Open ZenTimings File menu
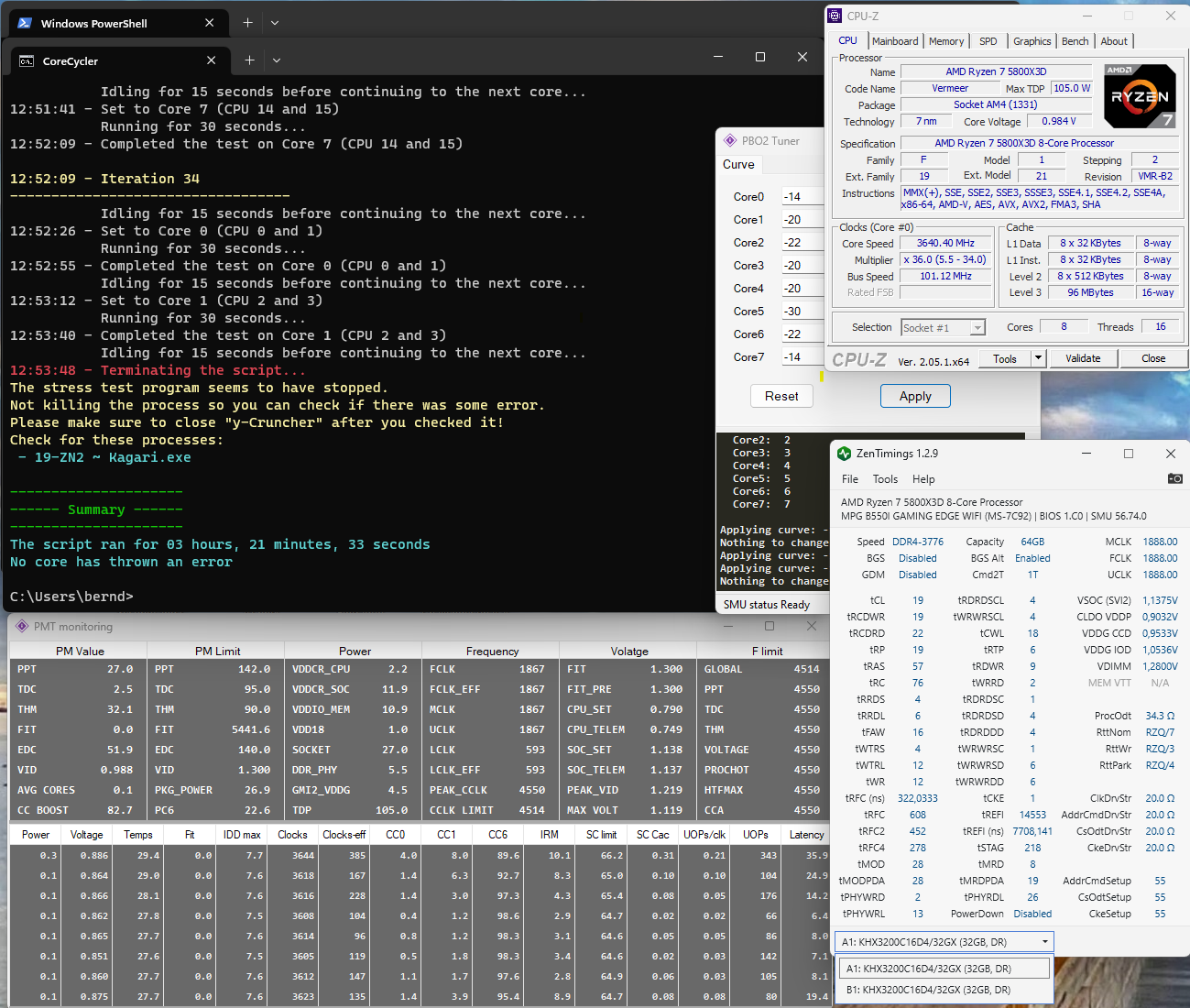 point(850,479)
